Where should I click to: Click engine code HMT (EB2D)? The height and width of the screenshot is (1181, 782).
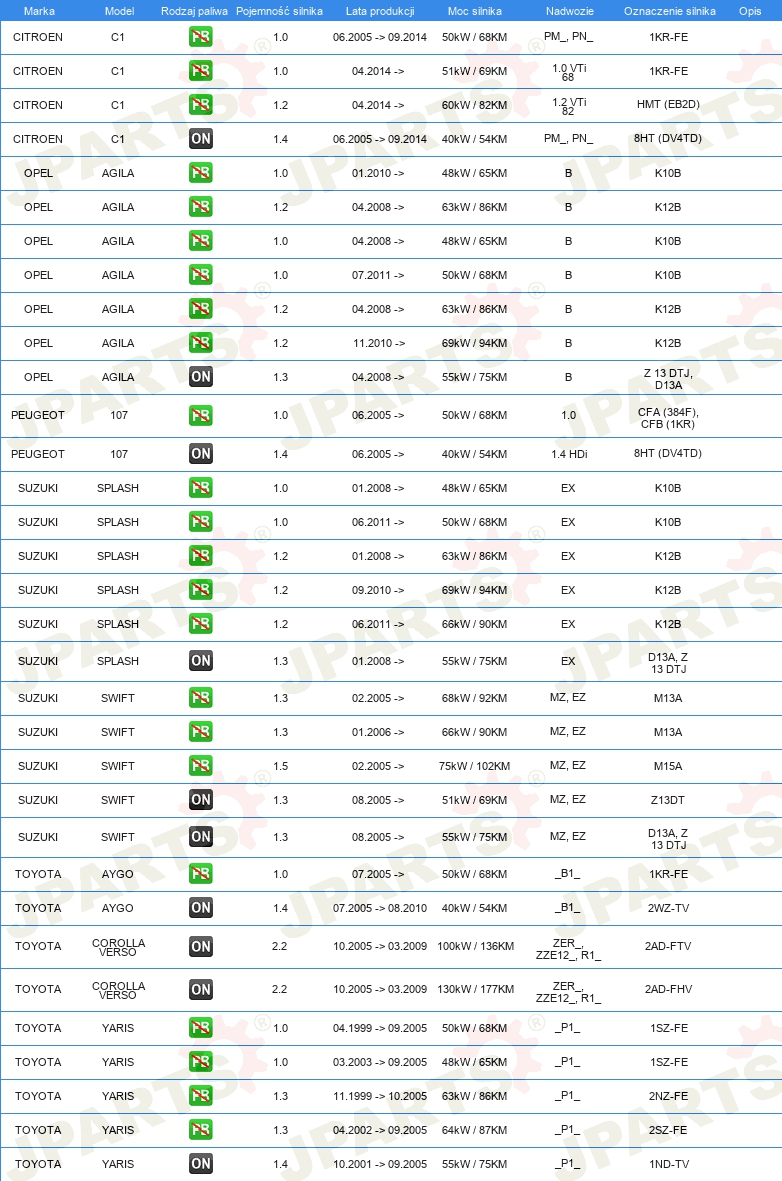tap(668, 105)
